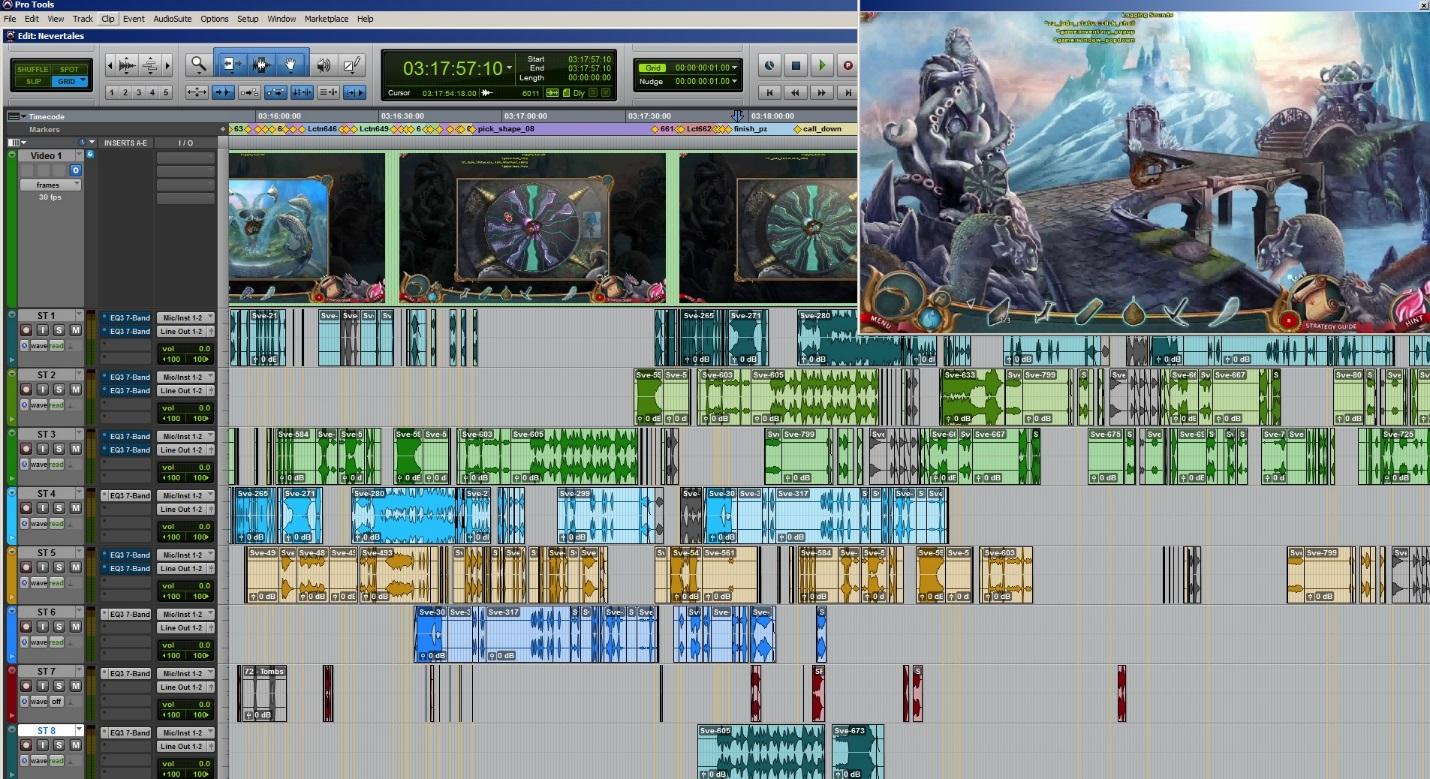
Task: Click the call_down marker
Action: tap(821, 129)
